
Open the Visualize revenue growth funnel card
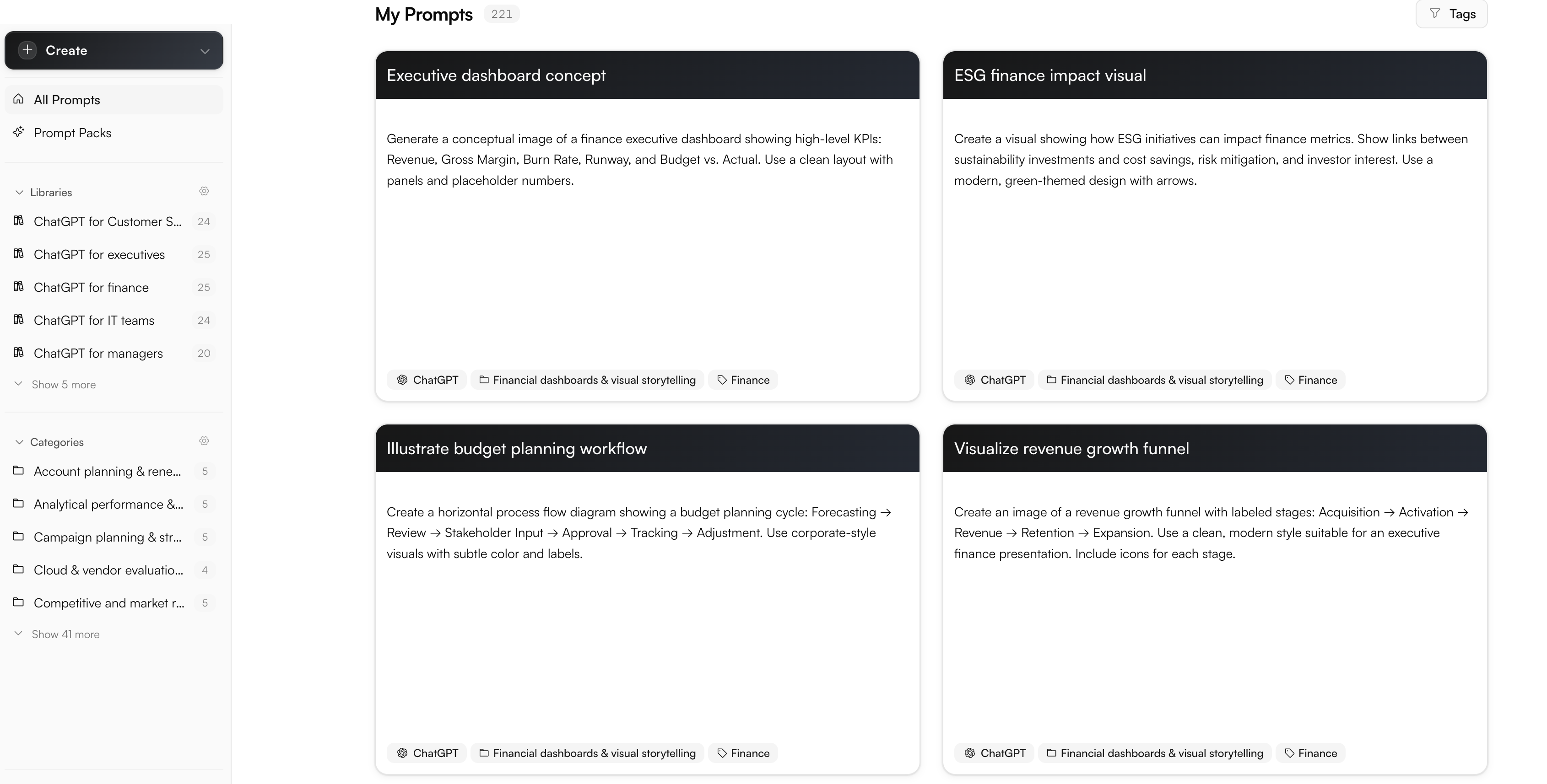pyautogui.click(x=1071, y=448)
